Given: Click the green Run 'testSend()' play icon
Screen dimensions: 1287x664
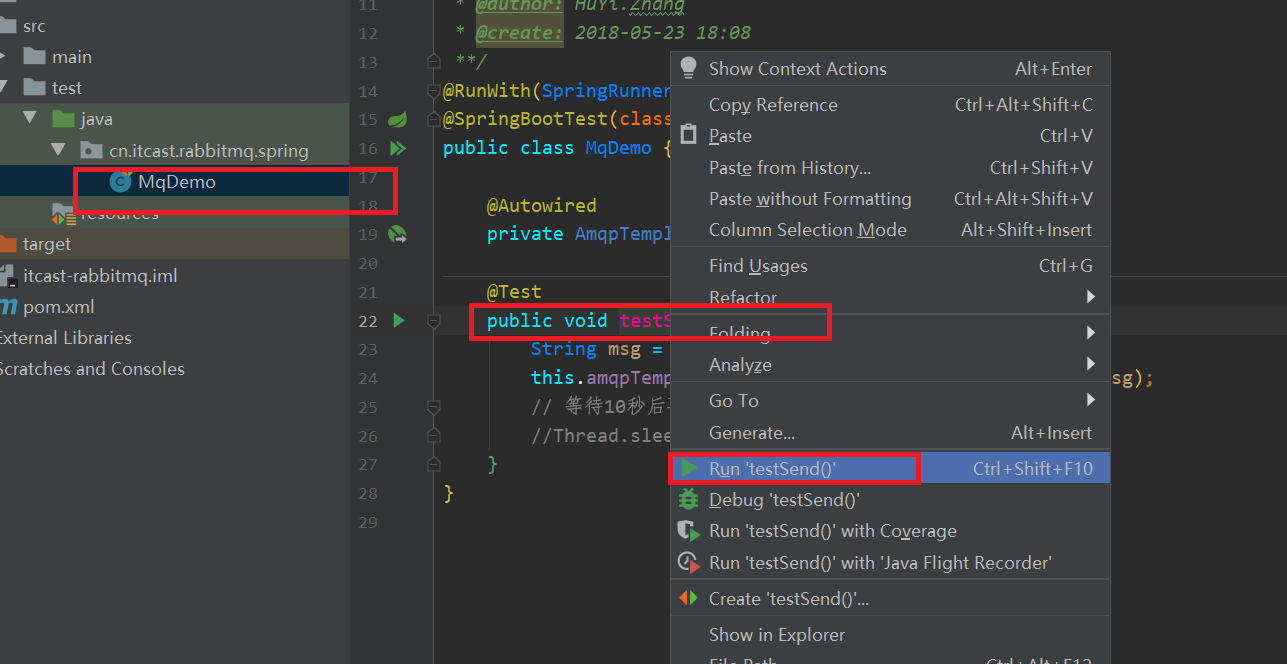Looking at the screenshot, I should (689, 468).
